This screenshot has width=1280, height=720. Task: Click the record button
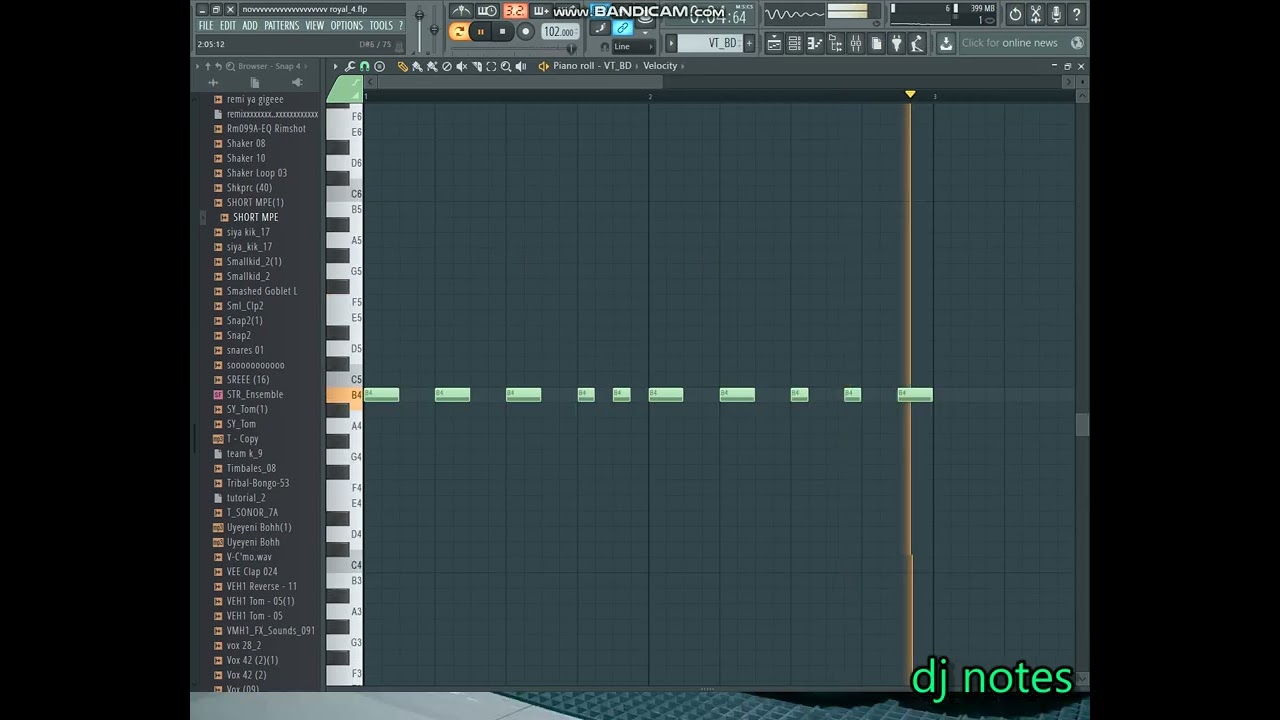tap(526, 32)
